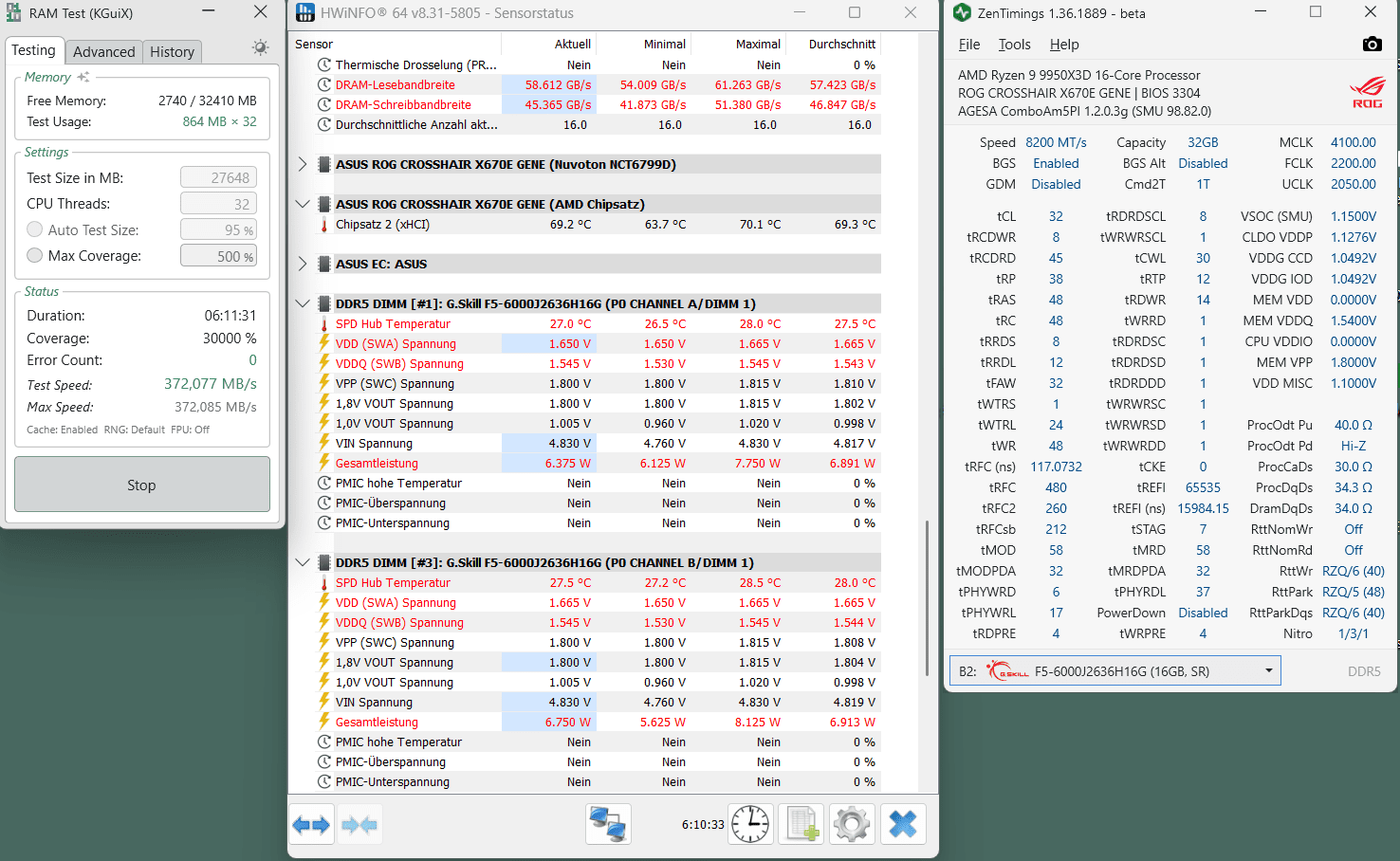
Task: Click the Error Count value 0
Action: [x=253, y=359]
